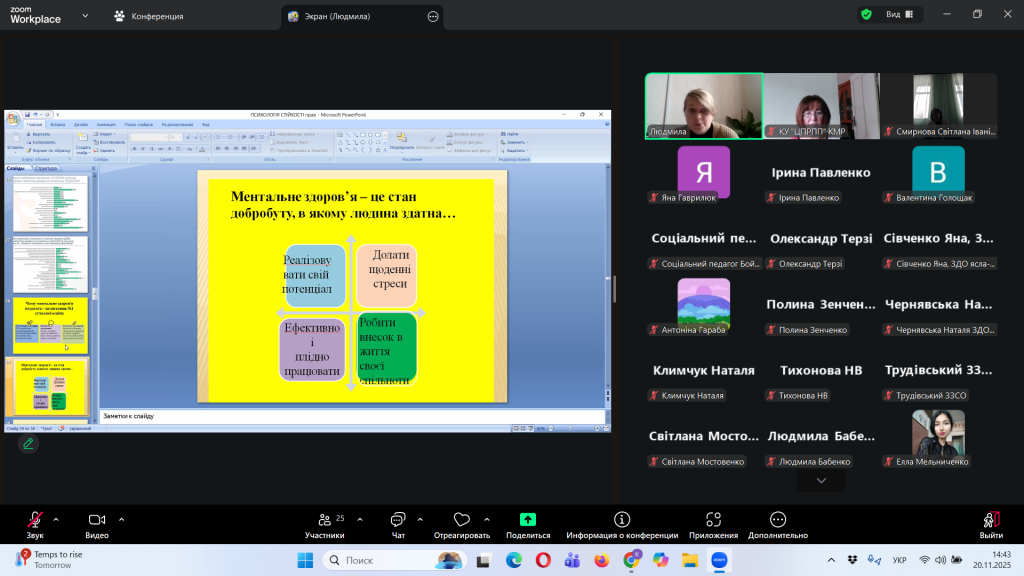This screenshot has width=1024, height=576.
Task: Click the green Поделиться share screen button
Action: point(528,520)
